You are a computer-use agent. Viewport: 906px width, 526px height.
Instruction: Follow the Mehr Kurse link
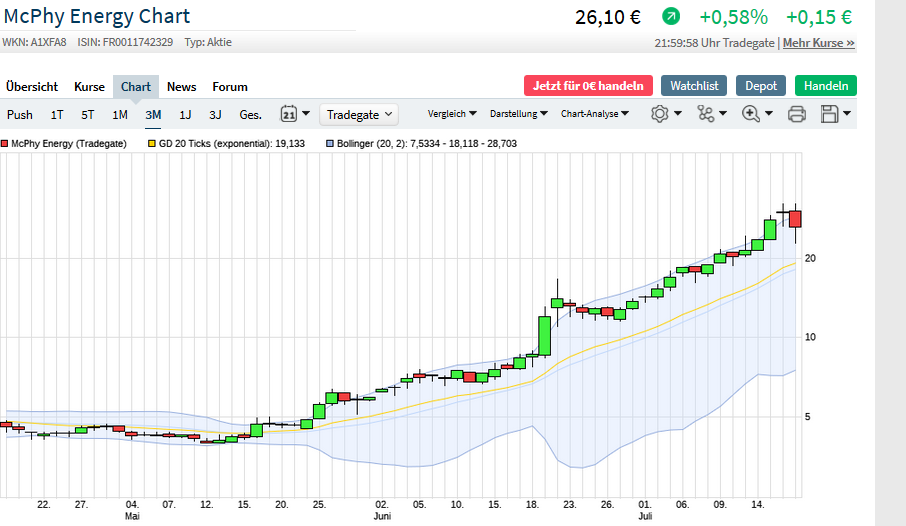point(819,43)
